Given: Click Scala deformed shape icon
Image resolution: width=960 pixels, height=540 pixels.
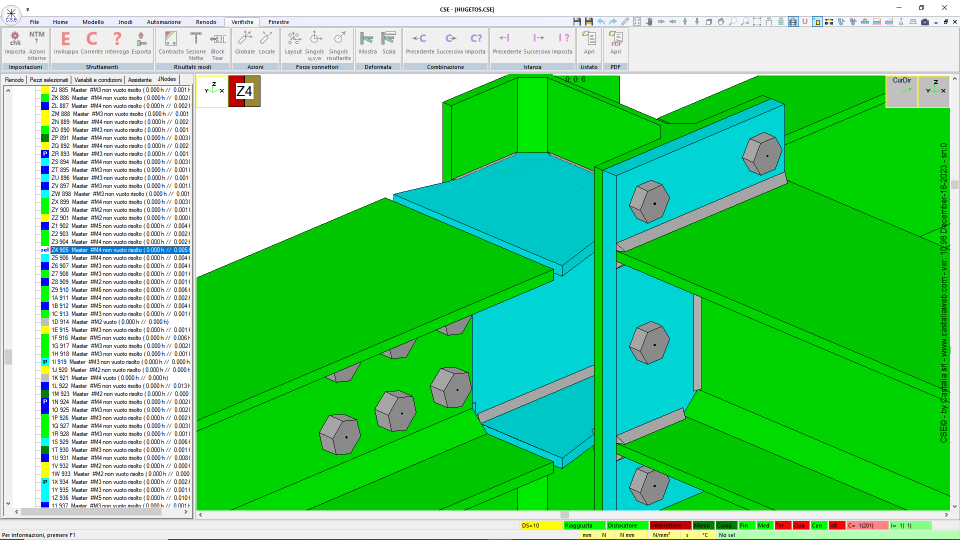Looking at the screenshot, I should (389, 43).
